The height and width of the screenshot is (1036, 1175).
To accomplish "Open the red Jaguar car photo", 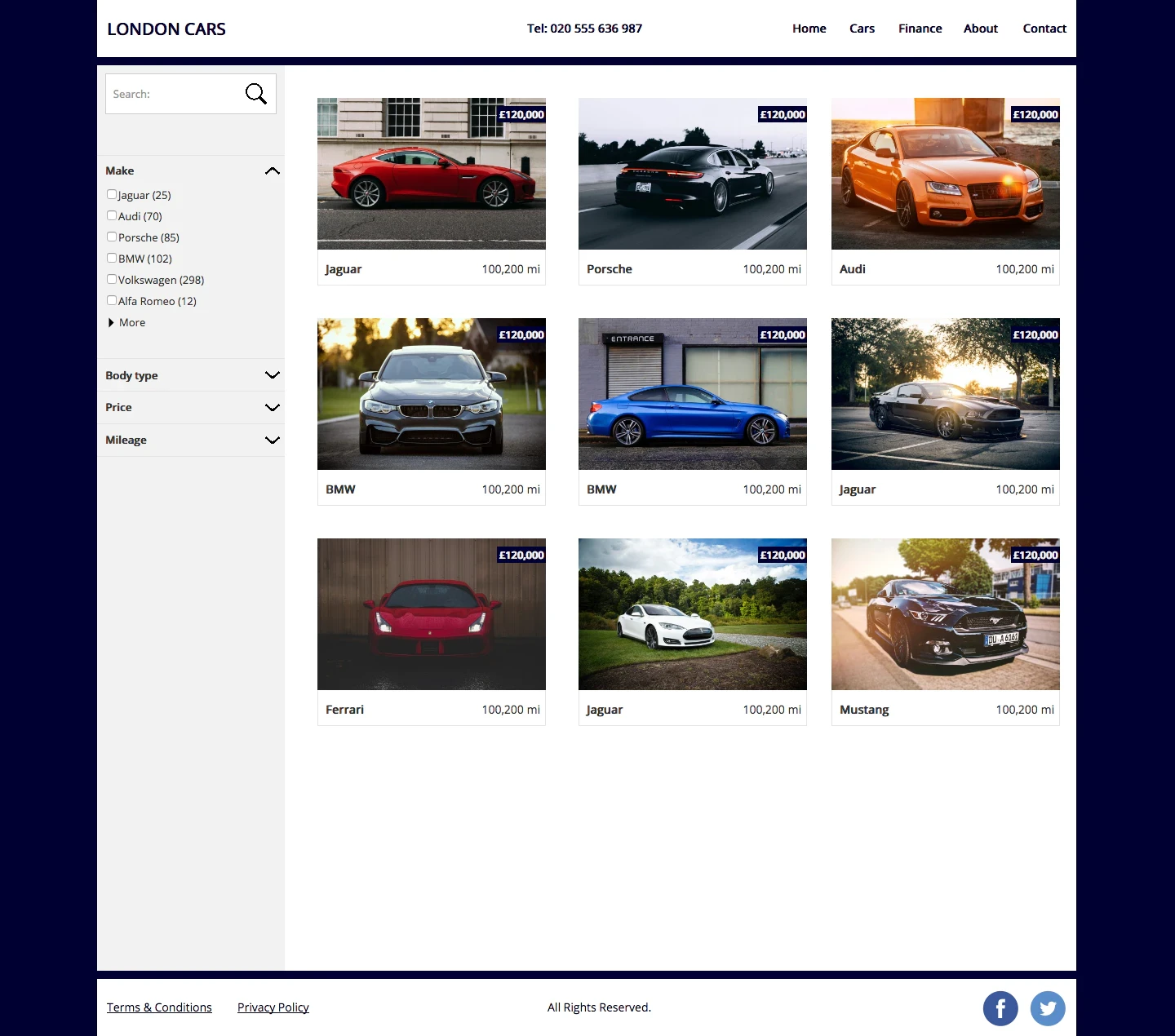I will click(432, 174).
